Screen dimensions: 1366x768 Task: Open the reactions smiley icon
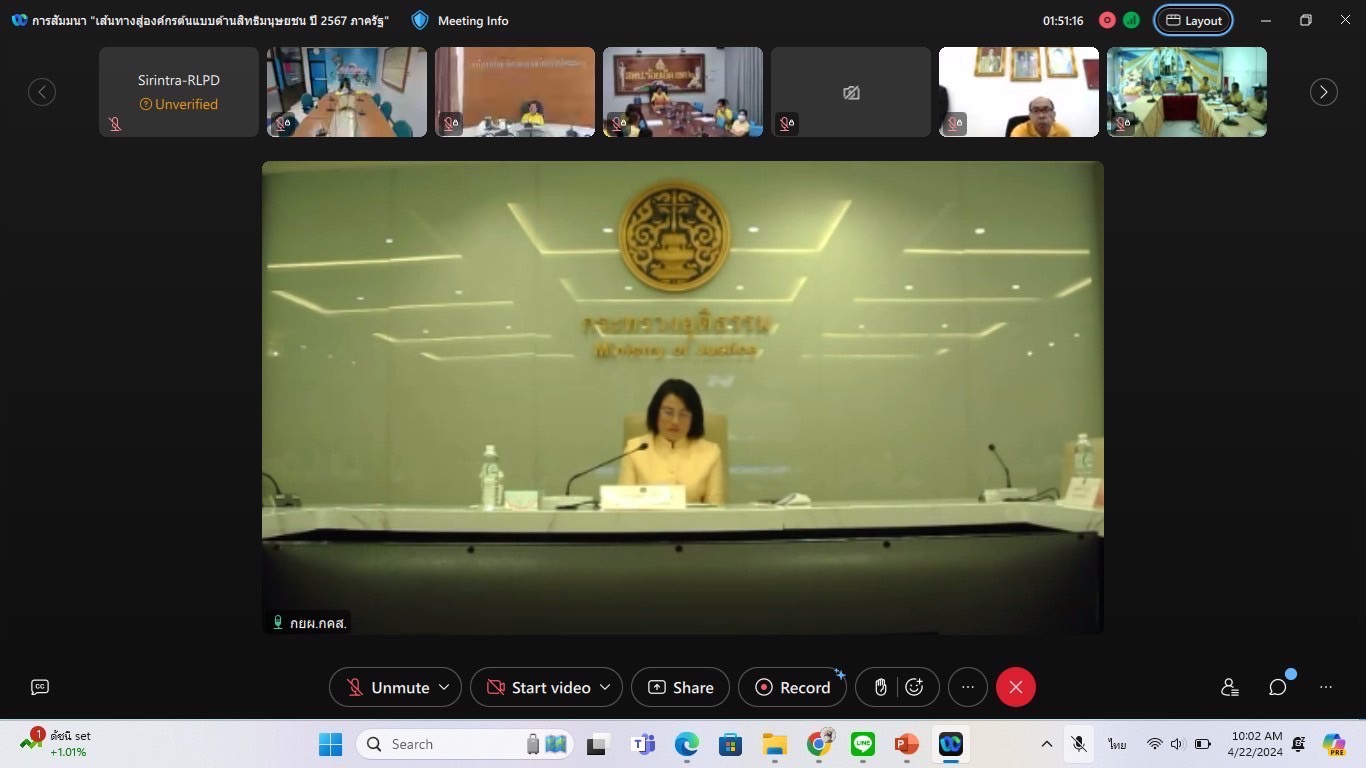point(914,687)
